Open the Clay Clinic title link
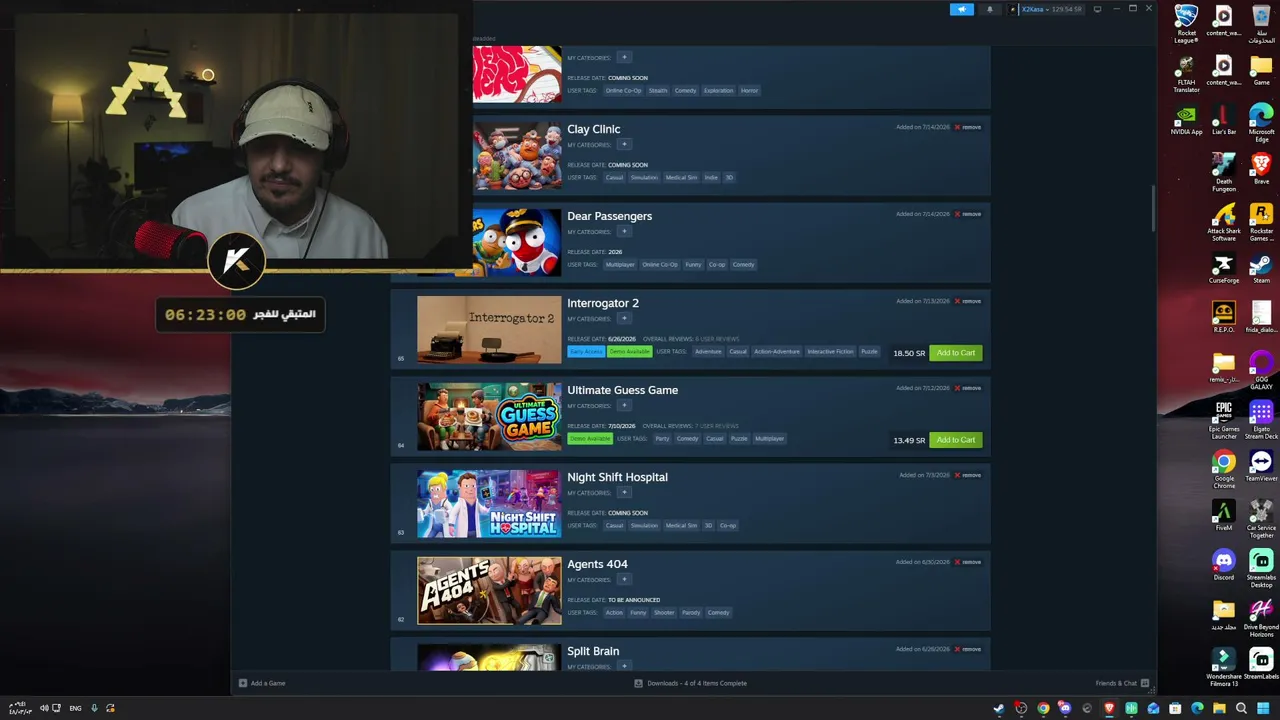Screen dimensions: 1280x720 click(x=594, y=129)
